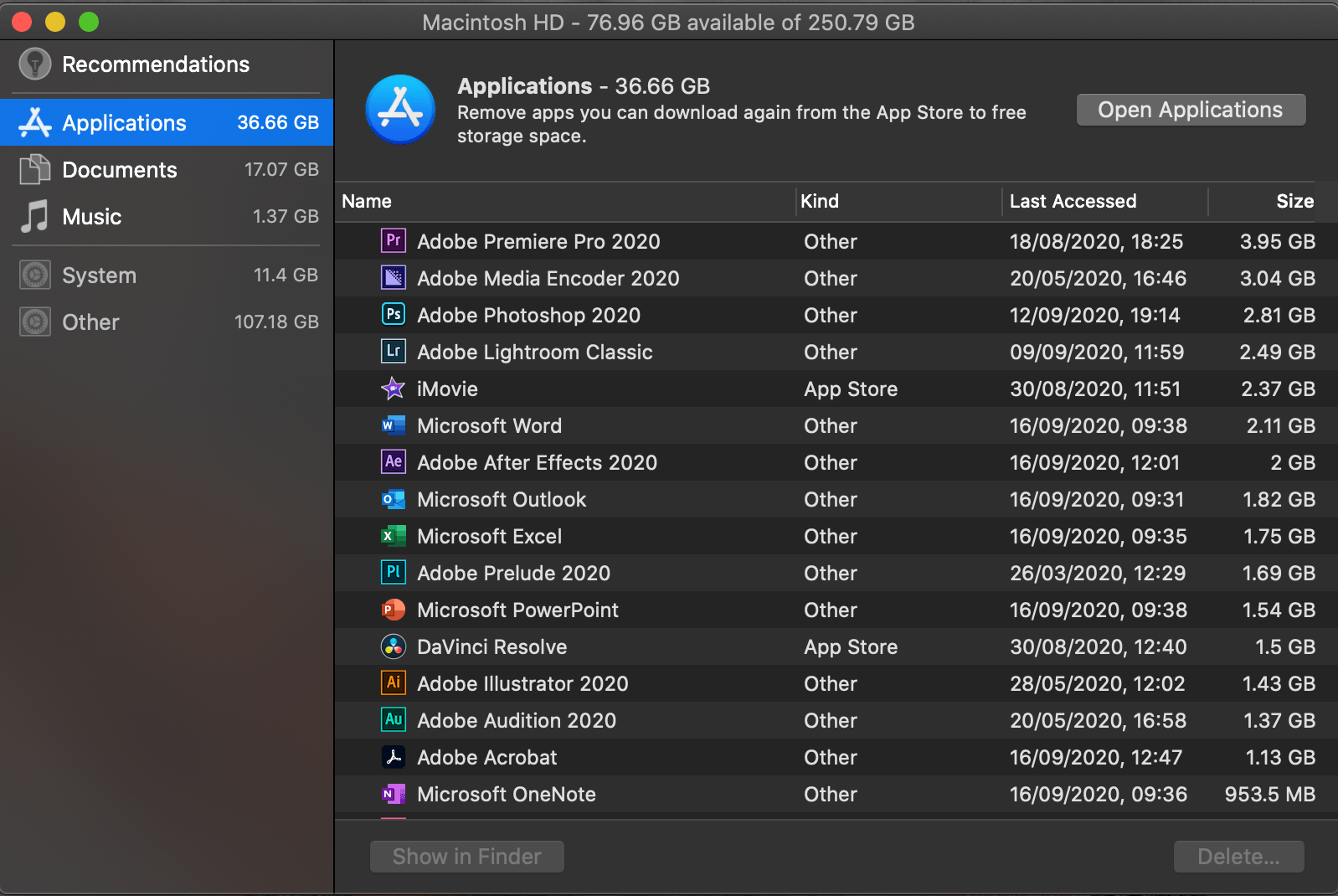Click the Adobe Prelude 2020 icon

(394, 573)
